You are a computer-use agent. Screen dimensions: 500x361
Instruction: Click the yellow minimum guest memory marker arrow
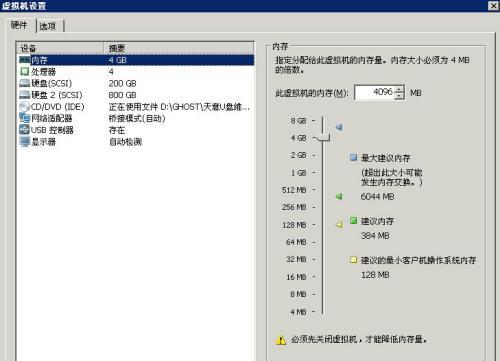(339, 225)
